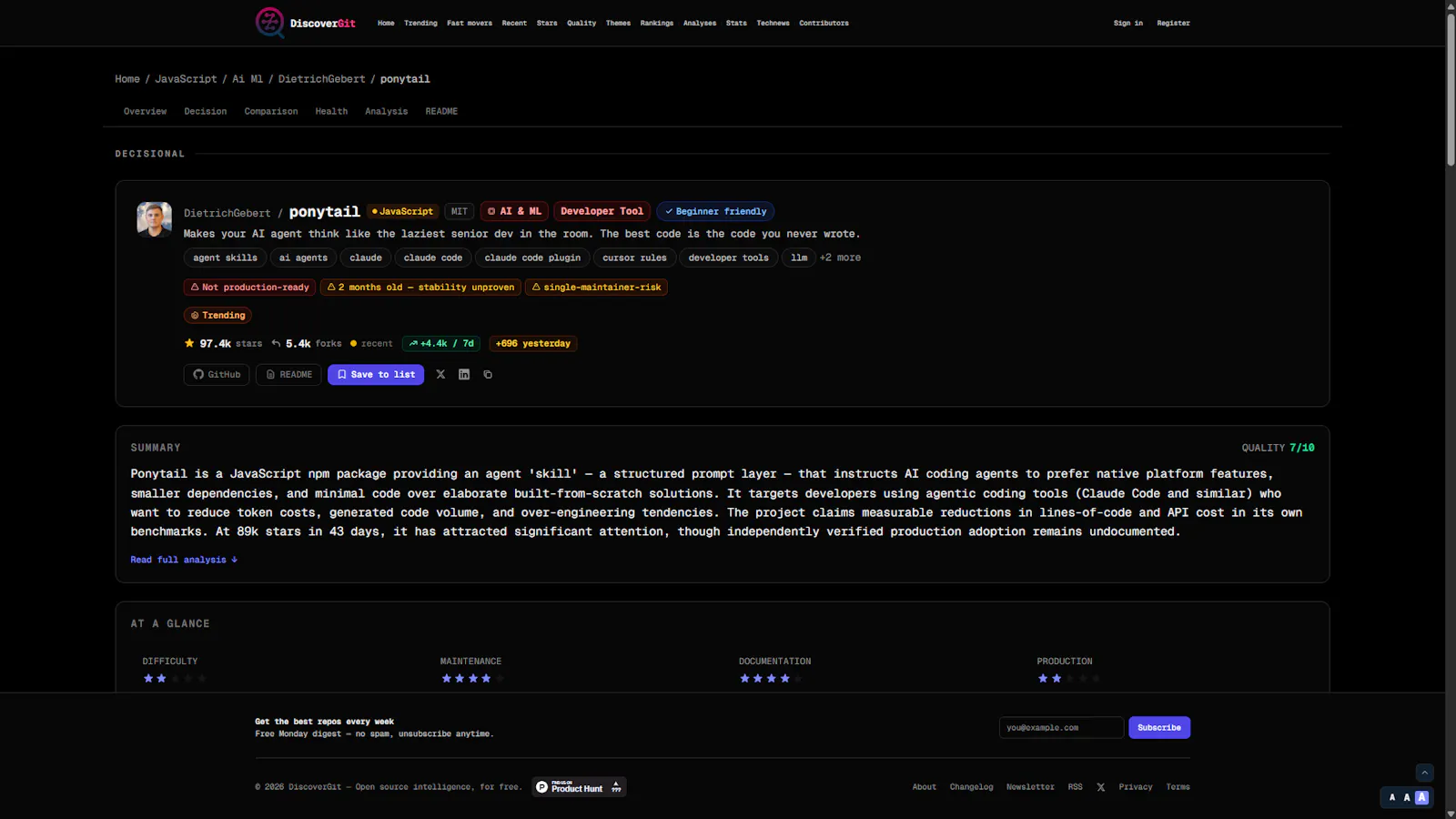Click the 'developer tools' tag

tap(728, 258)
